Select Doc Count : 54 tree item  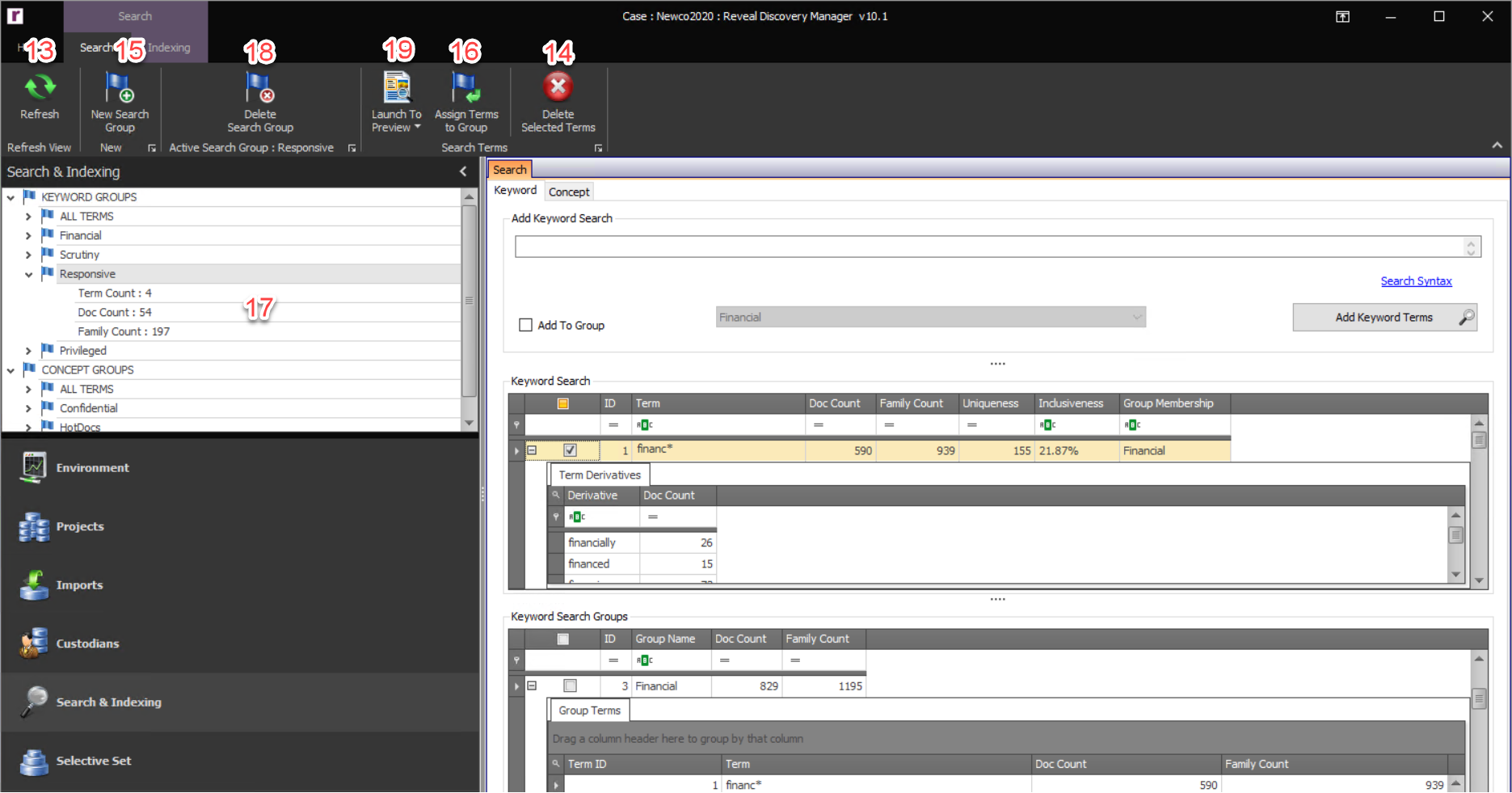(115, 312)
